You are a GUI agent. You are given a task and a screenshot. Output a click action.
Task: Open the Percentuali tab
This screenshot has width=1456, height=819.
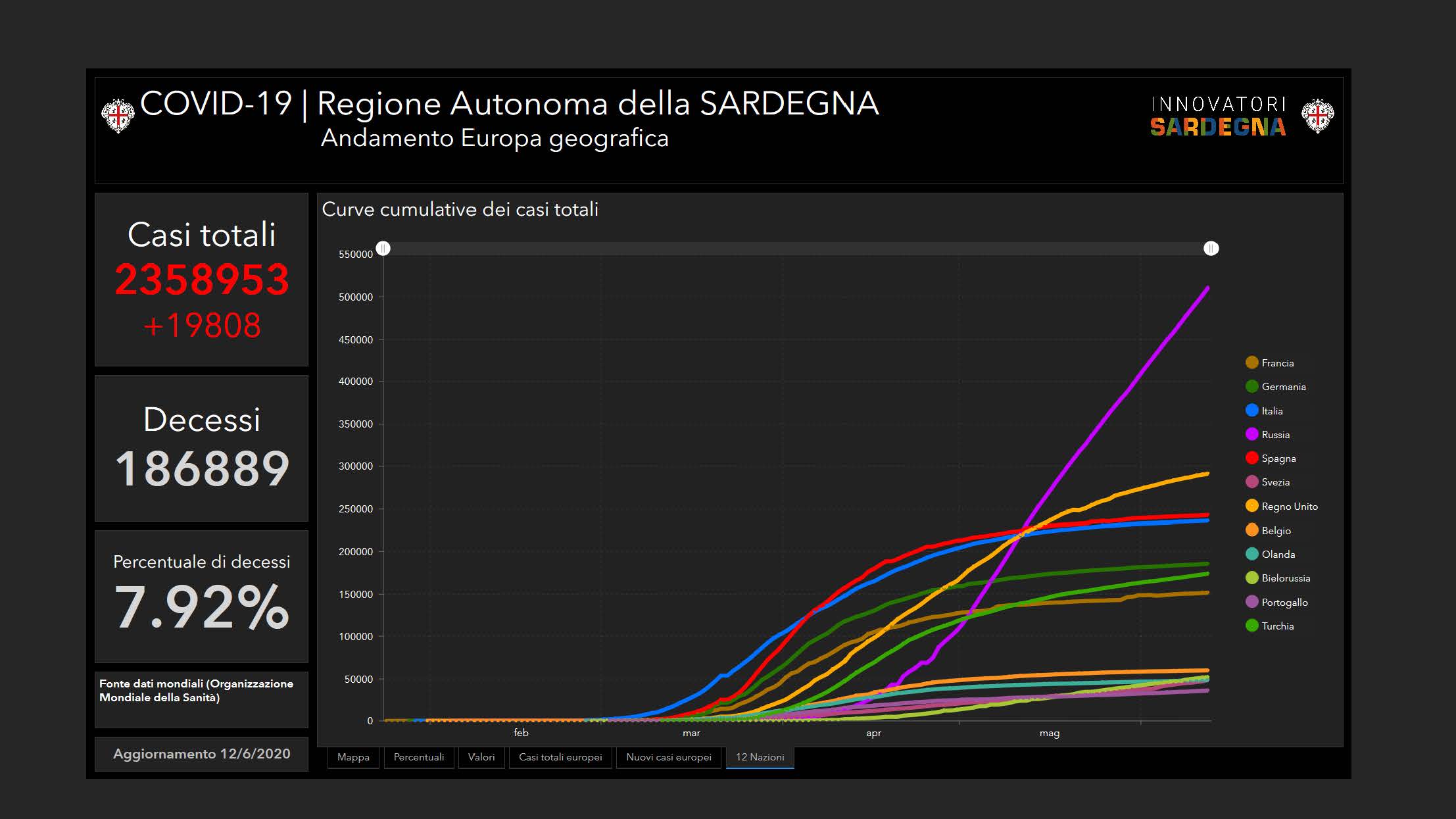(418, 757)
